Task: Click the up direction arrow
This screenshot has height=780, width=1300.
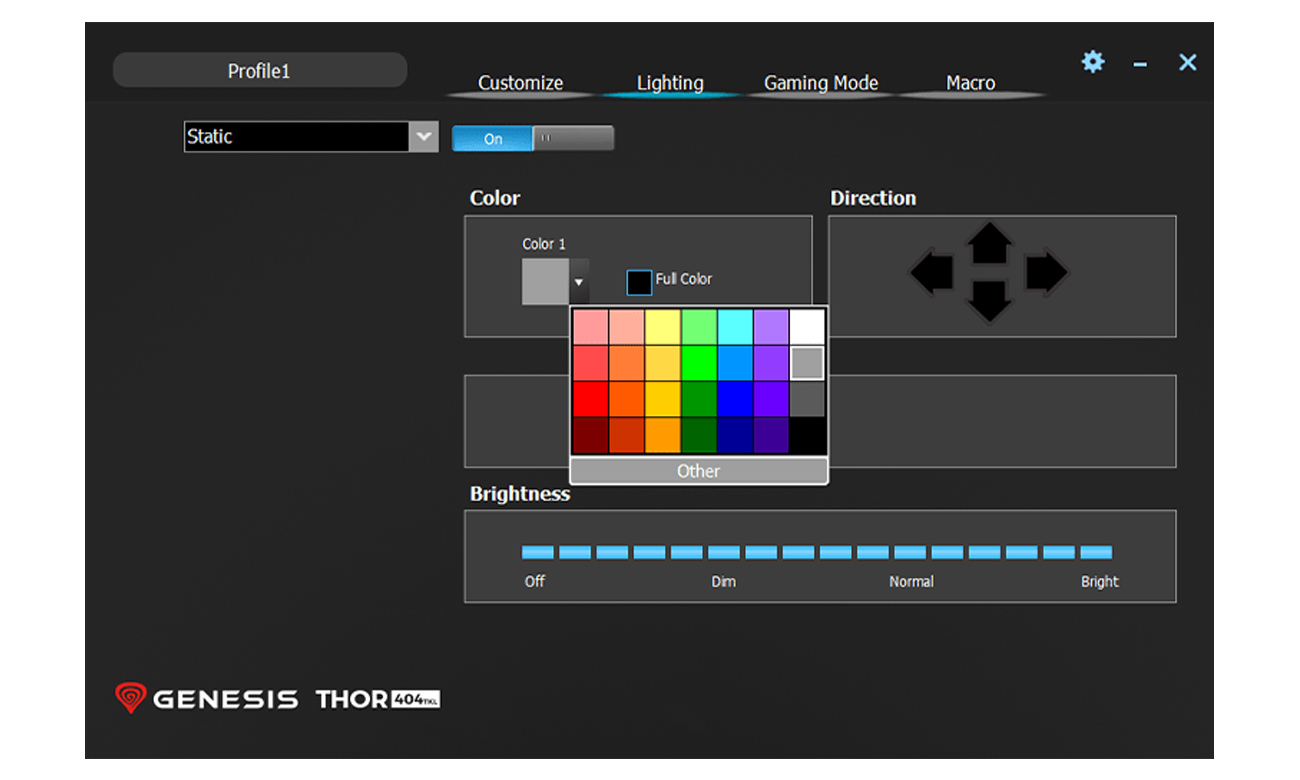Action: [989, 243]
